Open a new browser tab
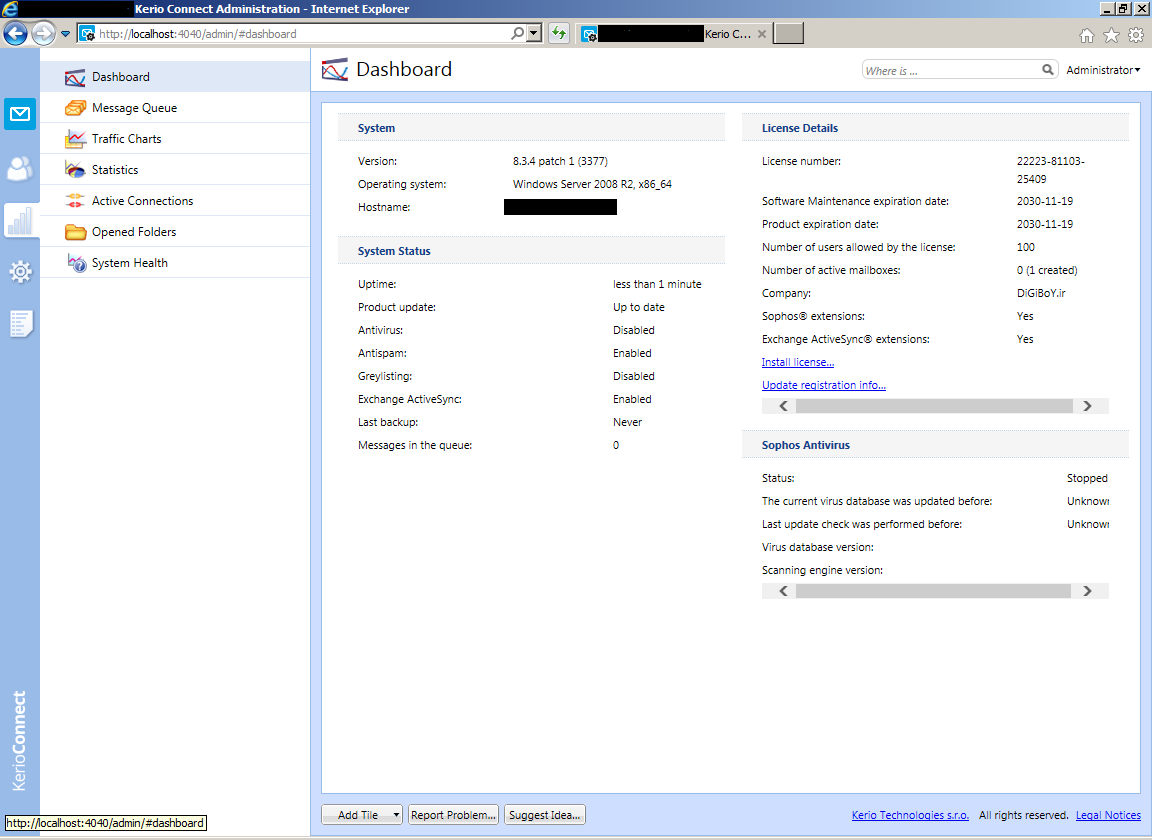Viewport: 1152px width, 840px height. [788, 33]
